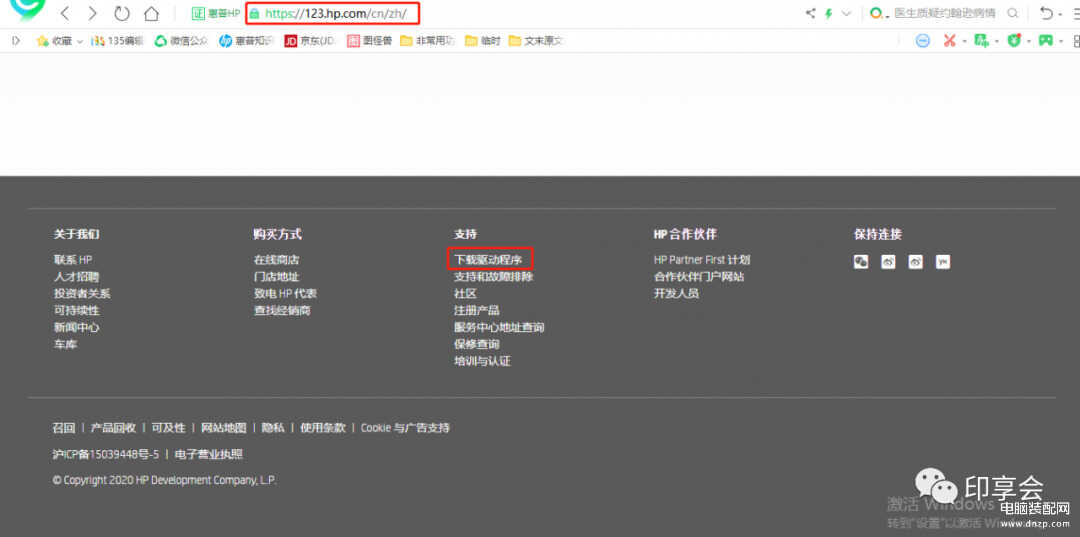This screenshot has height=537, width=1080.
Task: Click the 123.hp.com address bar
Action: (x=332, y=13)
